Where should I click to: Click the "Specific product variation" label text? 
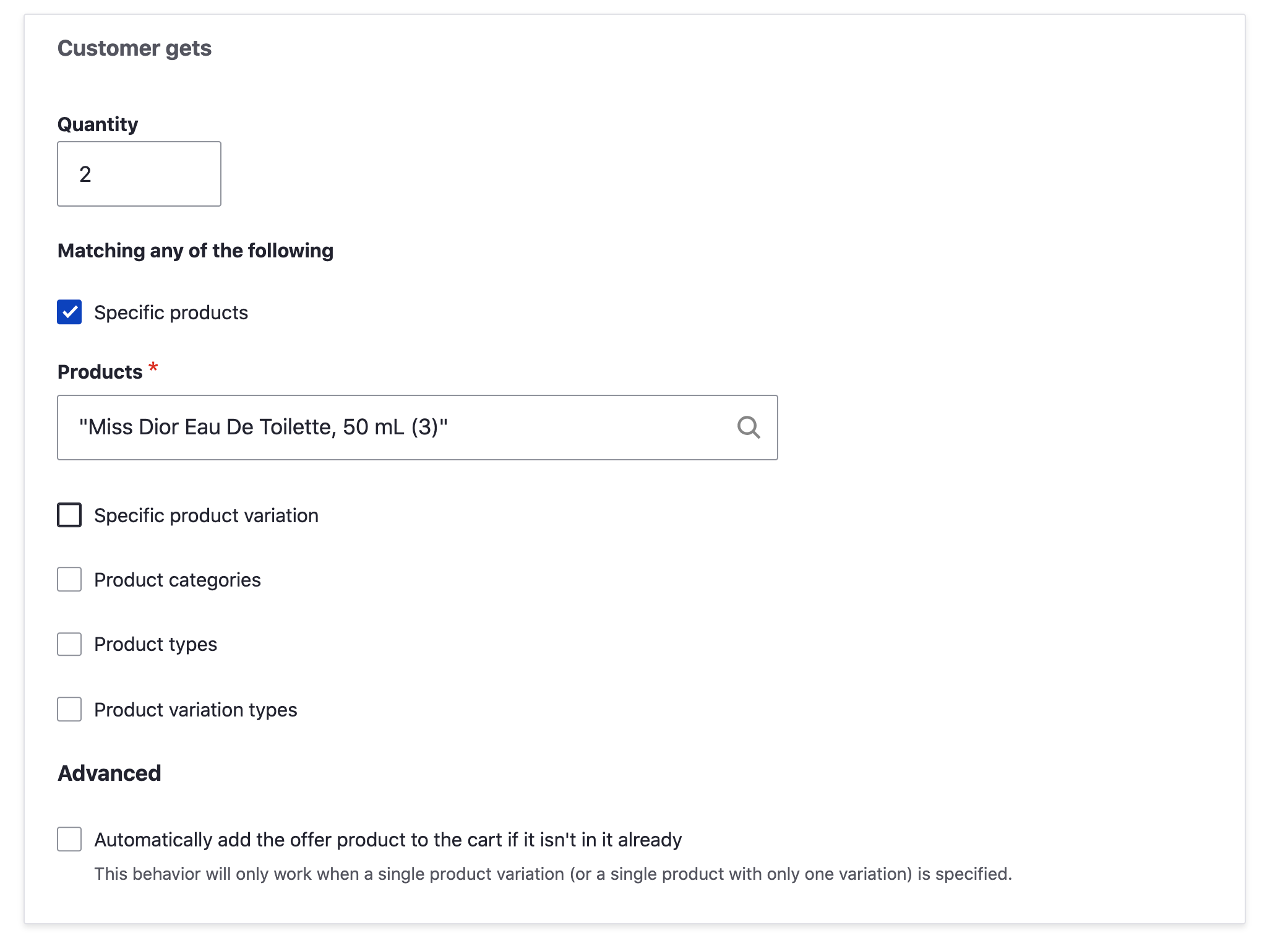click(x=206, y=516)
